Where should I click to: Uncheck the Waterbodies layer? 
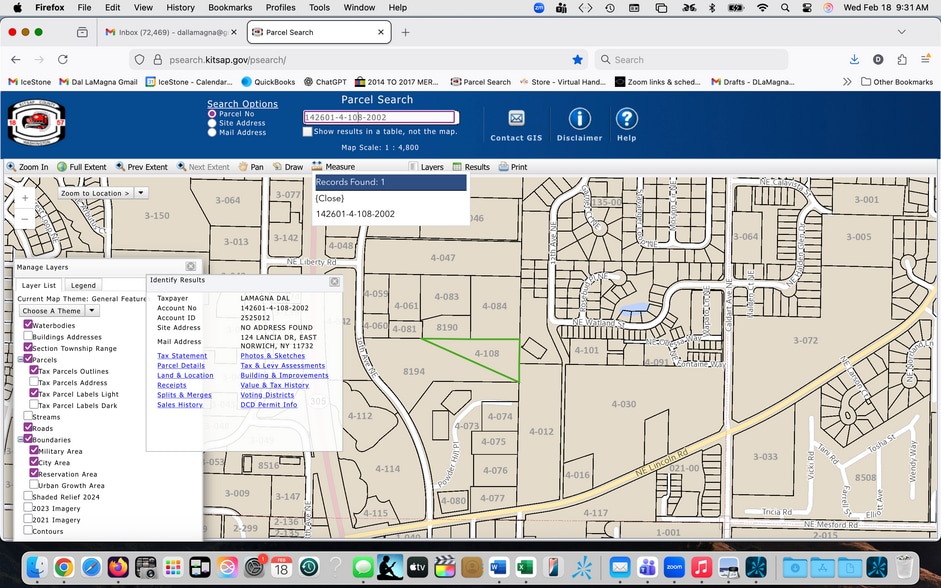[x=29, y=325]
